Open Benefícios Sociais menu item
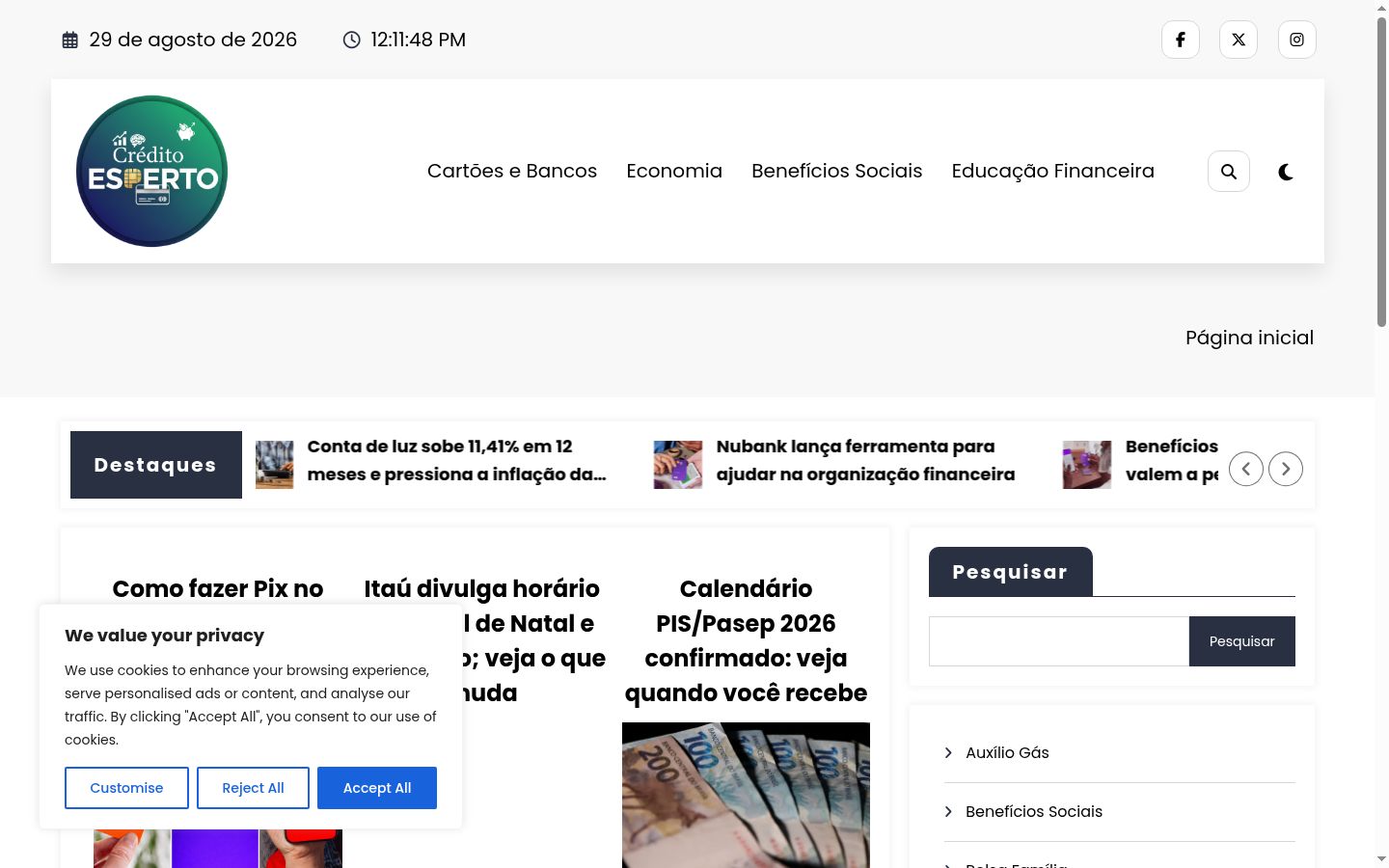This screenshot has width=1389, height=868. point(837,171)
